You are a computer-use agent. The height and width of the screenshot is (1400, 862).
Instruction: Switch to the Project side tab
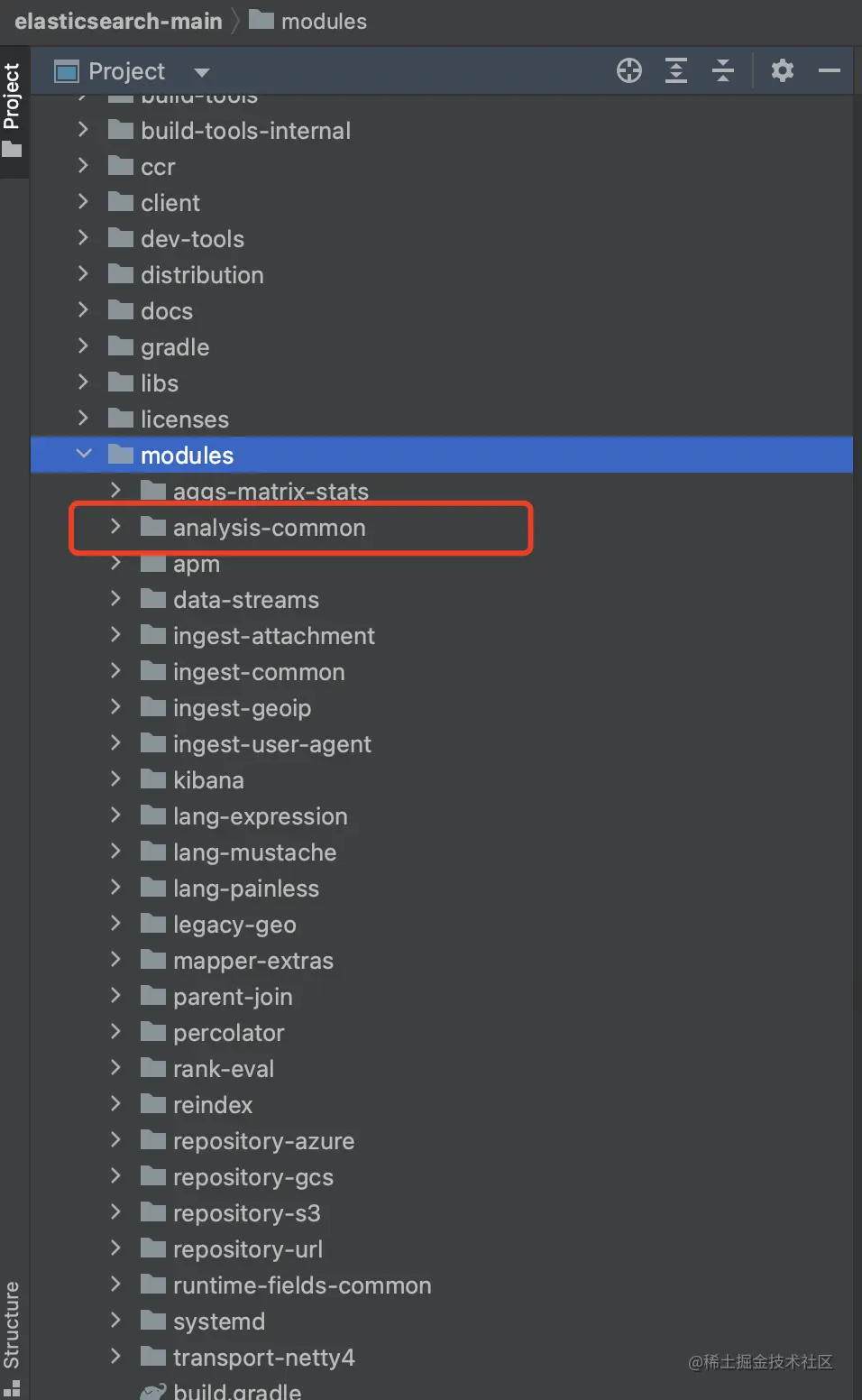tap(12, 106)
